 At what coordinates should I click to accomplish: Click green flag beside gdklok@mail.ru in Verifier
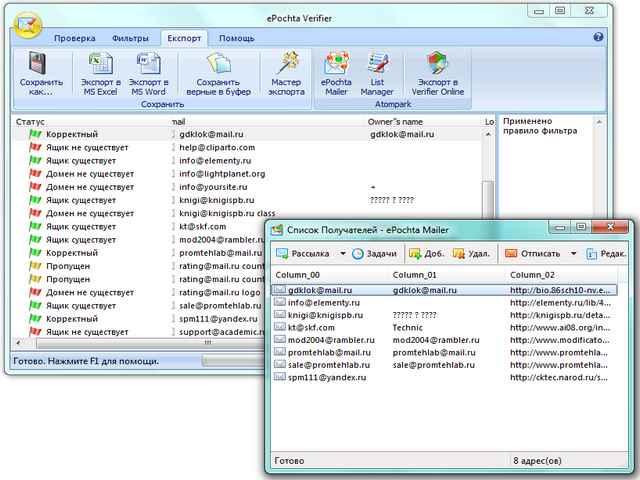(36, 134)
